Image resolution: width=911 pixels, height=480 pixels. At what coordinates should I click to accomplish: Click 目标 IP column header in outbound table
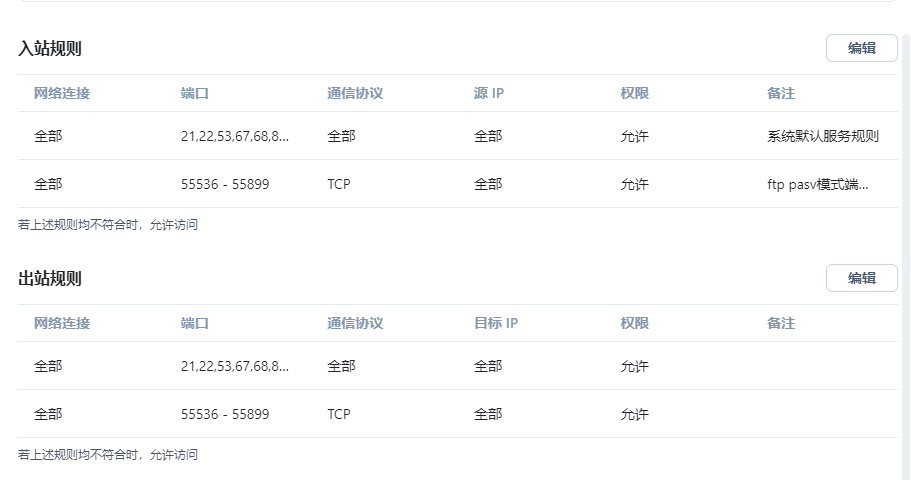tap(496, 323)
